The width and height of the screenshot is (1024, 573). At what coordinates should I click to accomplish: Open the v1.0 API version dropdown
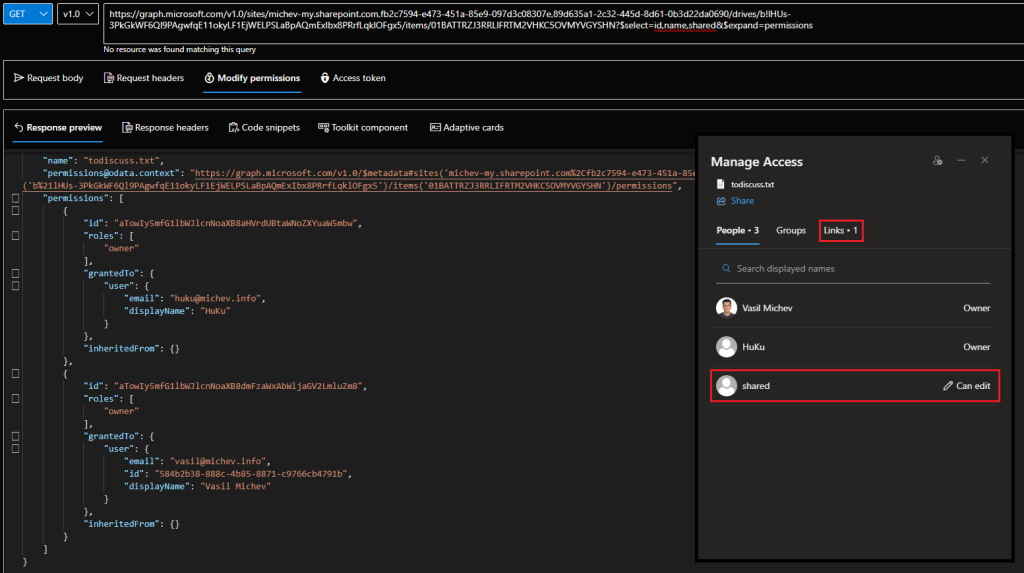(x=78, y=15)
